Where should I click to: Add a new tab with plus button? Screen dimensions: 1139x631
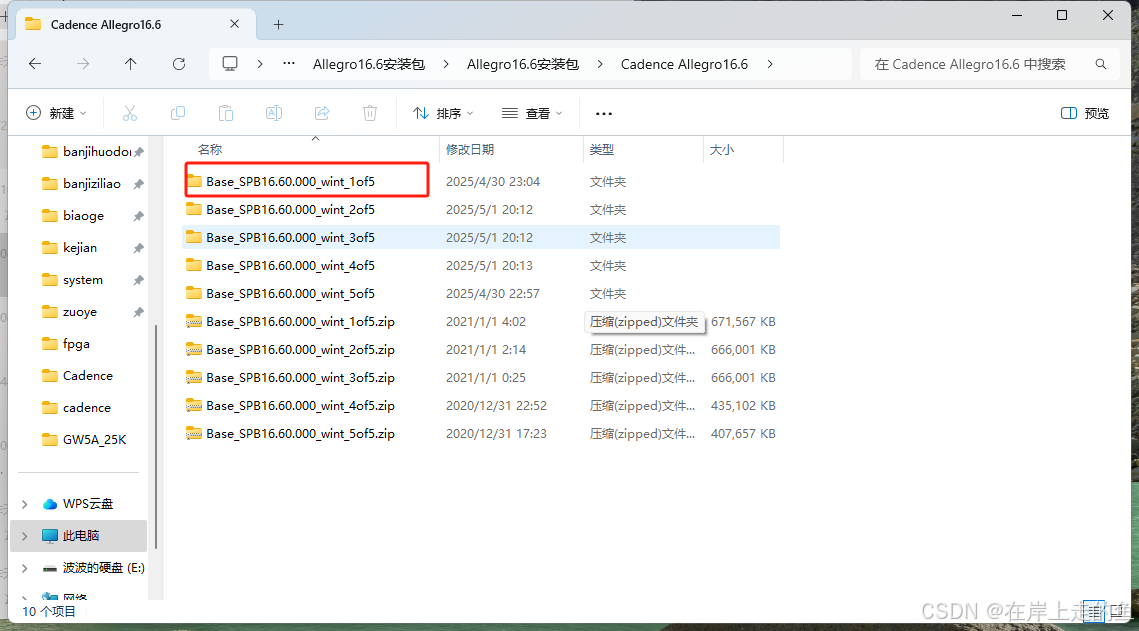coord(278,25)
